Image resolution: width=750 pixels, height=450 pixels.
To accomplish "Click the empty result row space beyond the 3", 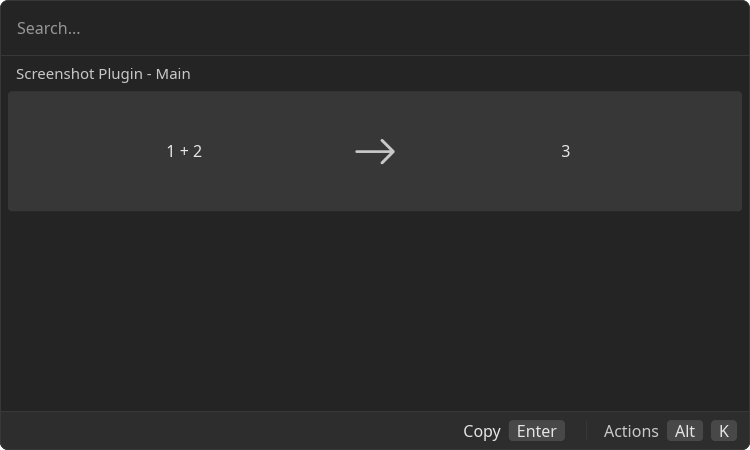I will [655, 151].
